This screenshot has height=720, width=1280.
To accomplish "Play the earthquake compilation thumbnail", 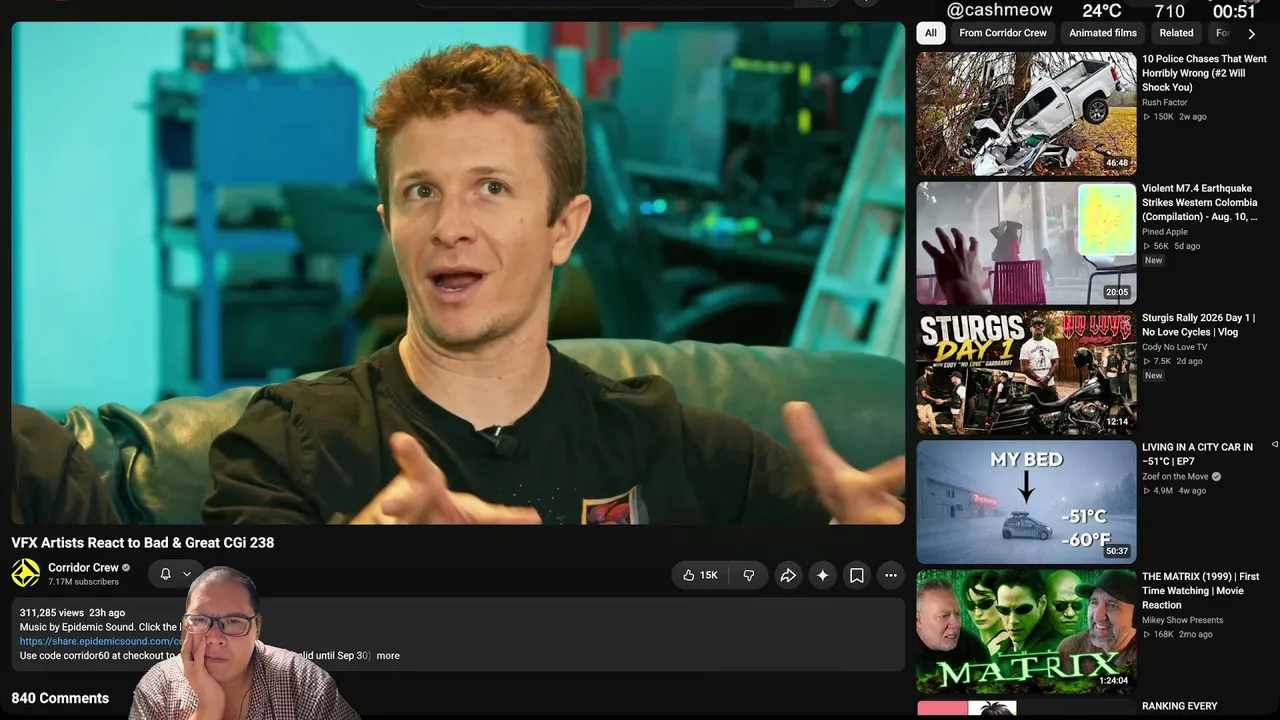I will 1026,243.
